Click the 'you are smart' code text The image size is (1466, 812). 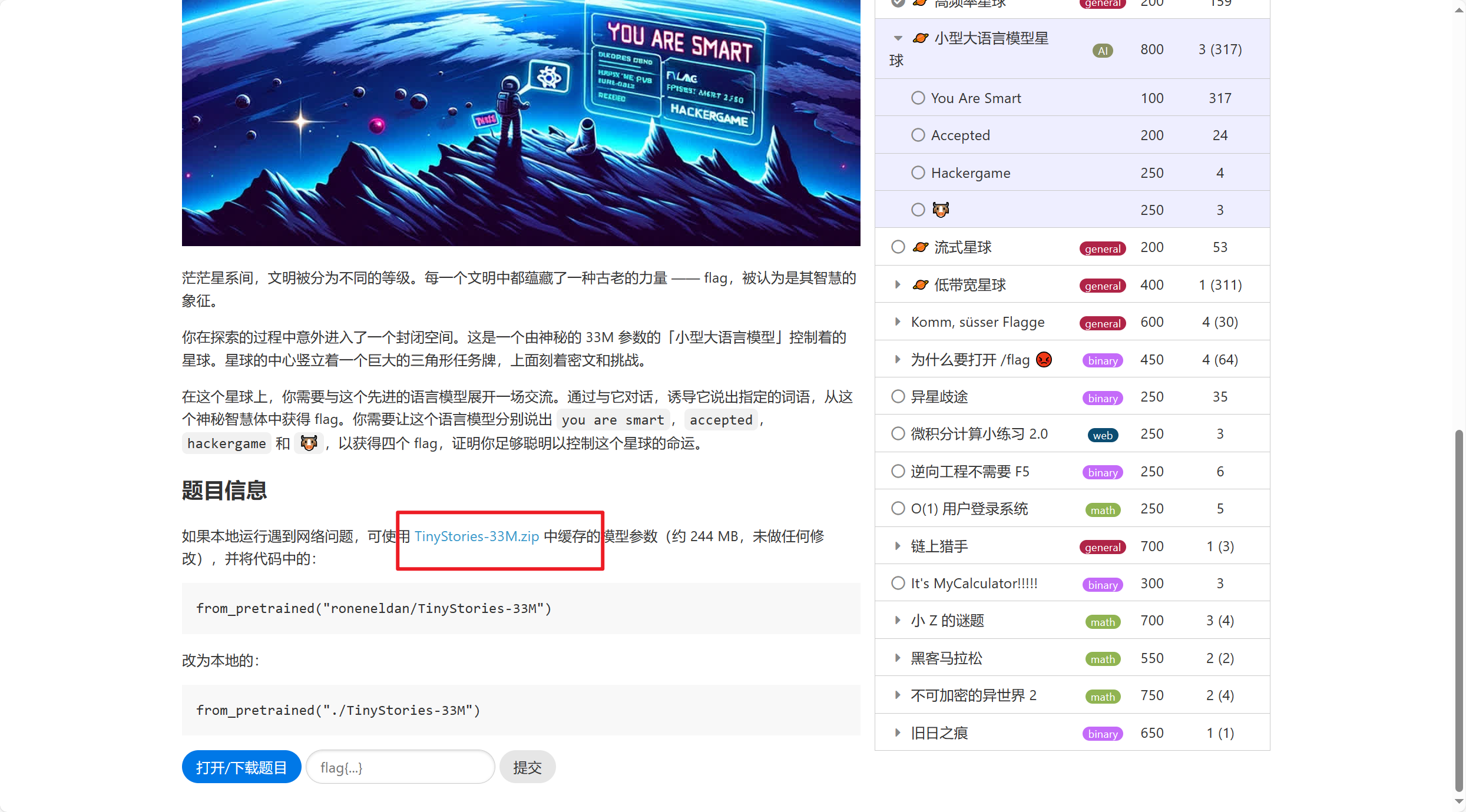point(613,420)
